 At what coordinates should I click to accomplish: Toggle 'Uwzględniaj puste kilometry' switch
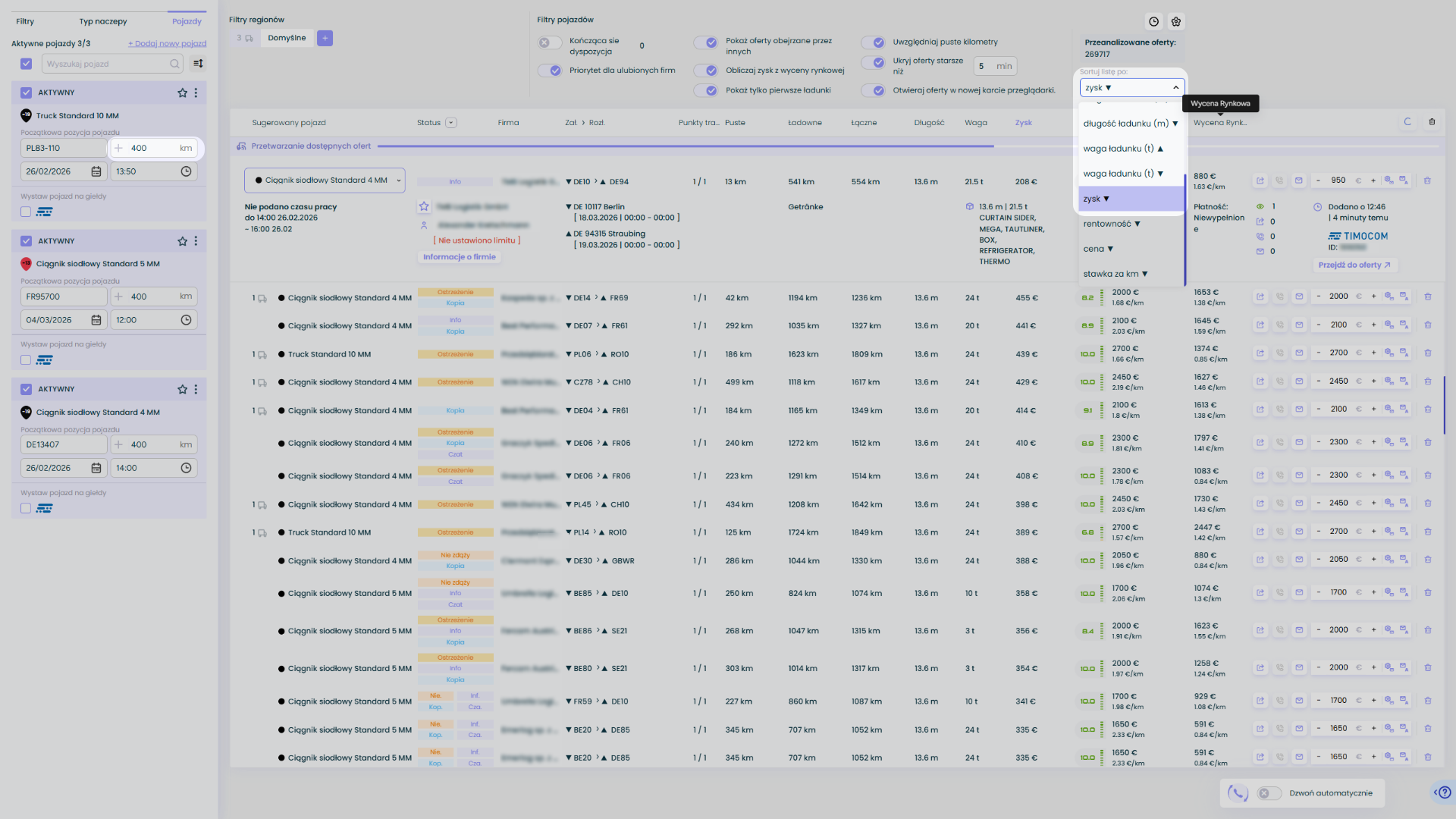coord(874,42)
